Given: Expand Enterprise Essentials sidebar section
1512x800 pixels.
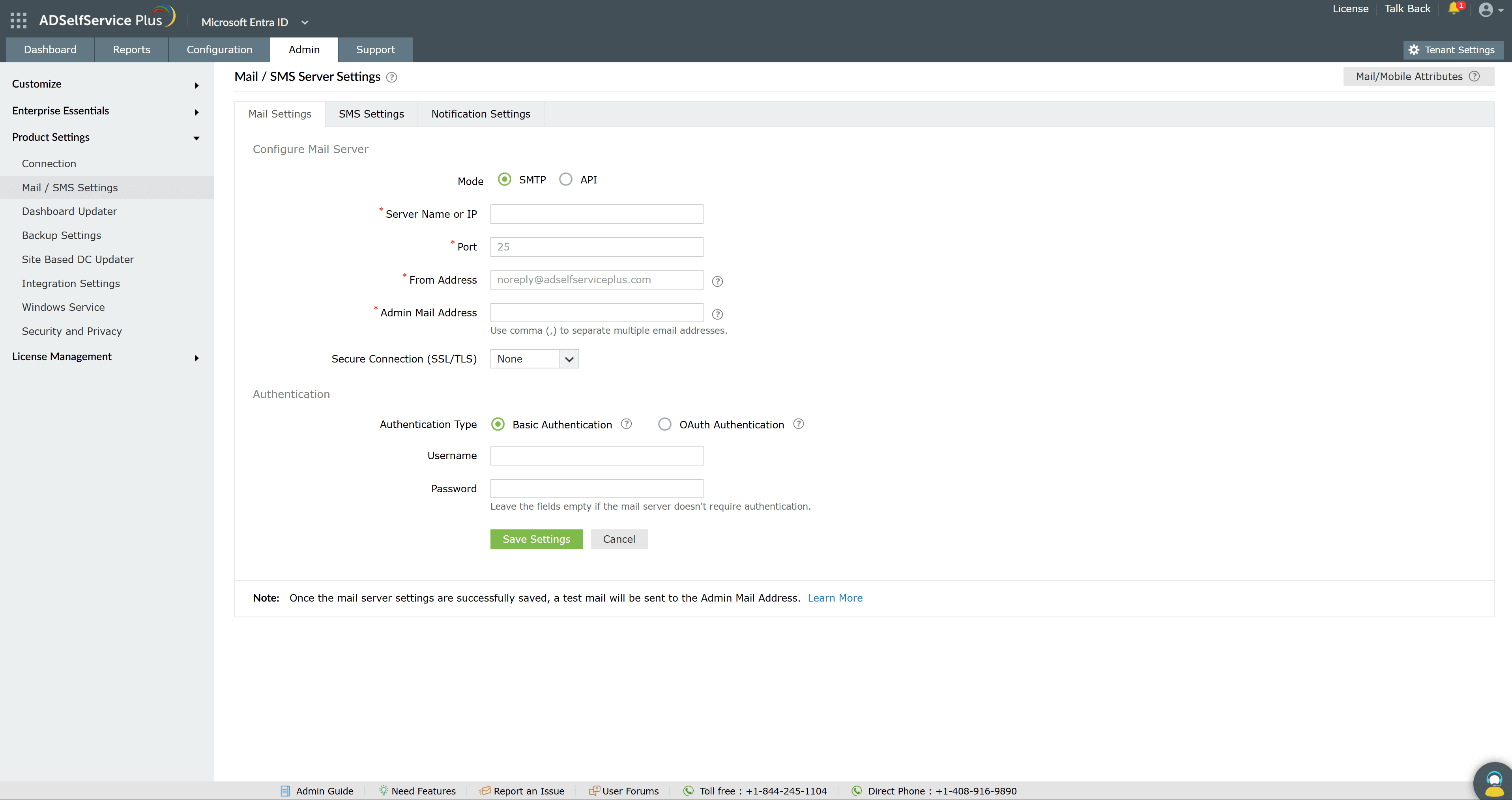Looking at the screenshot, I should [x=107, y=111].
